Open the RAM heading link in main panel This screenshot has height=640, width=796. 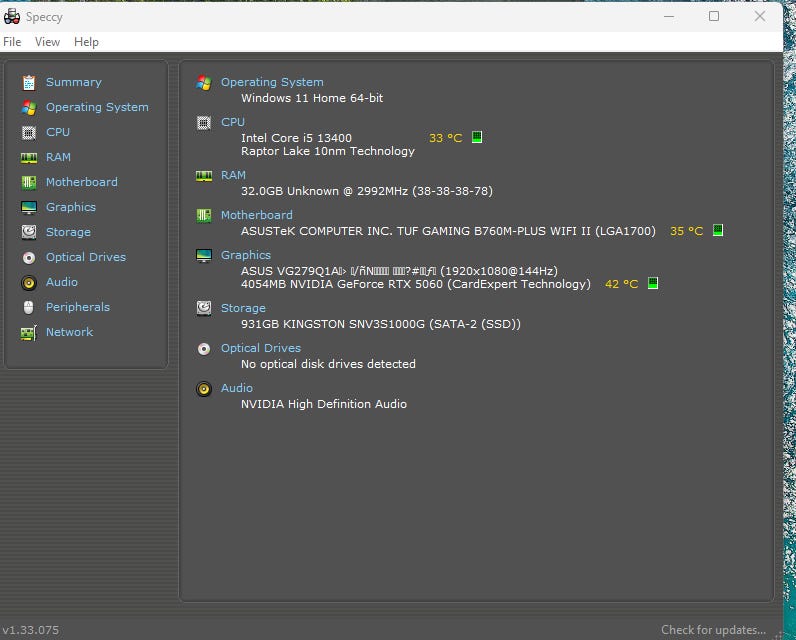coord(234,175)
